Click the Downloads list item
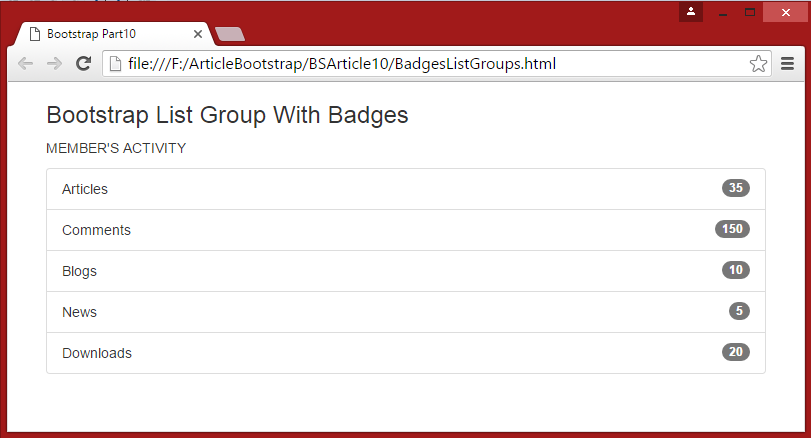 point(97,353)
